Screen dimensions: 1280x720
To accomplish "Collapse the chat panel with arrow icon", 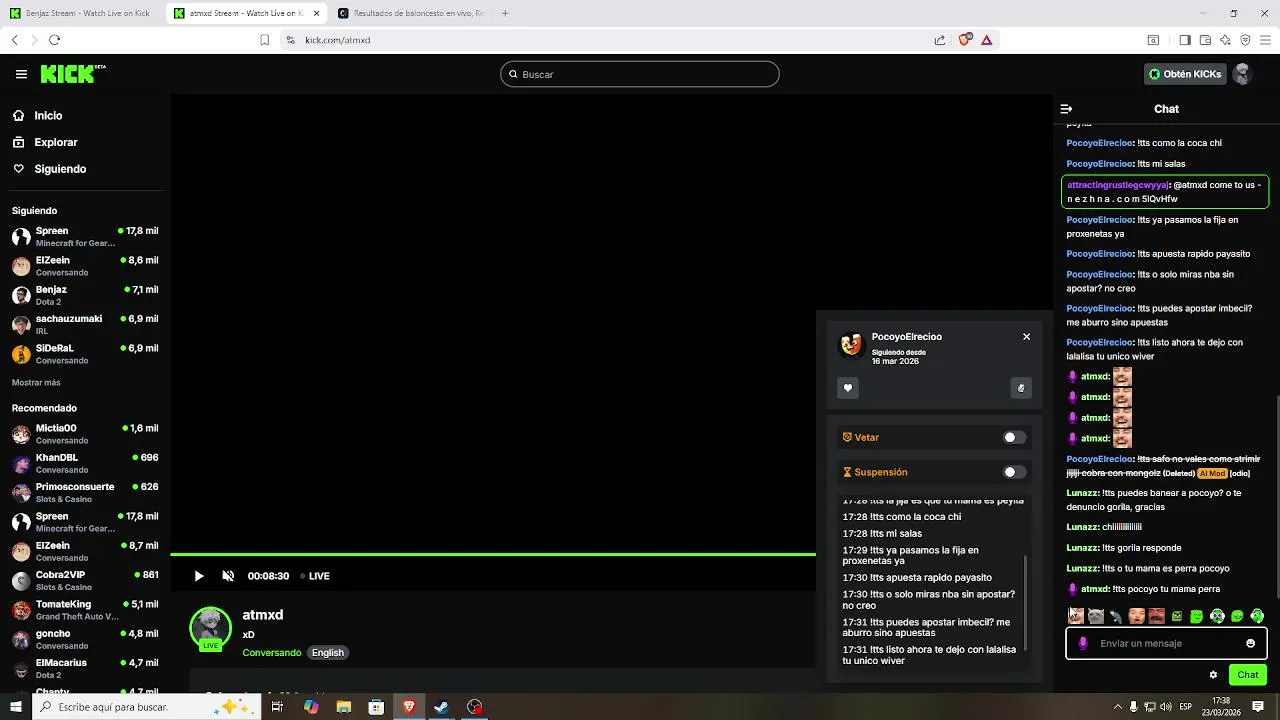I will pyautogui.click(x=1066, y=109).
